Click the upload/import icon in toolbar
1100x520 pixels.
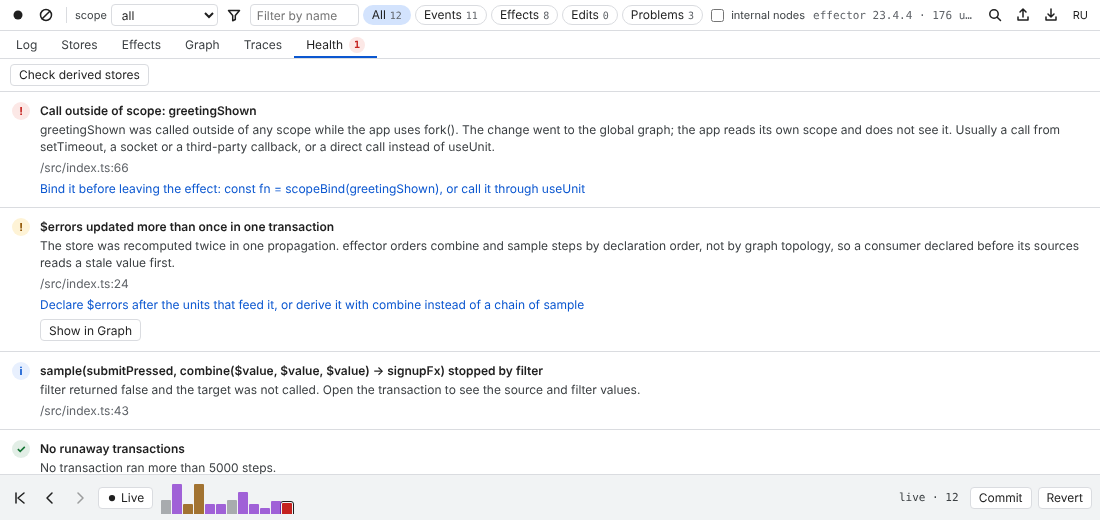click(1023, 15)
